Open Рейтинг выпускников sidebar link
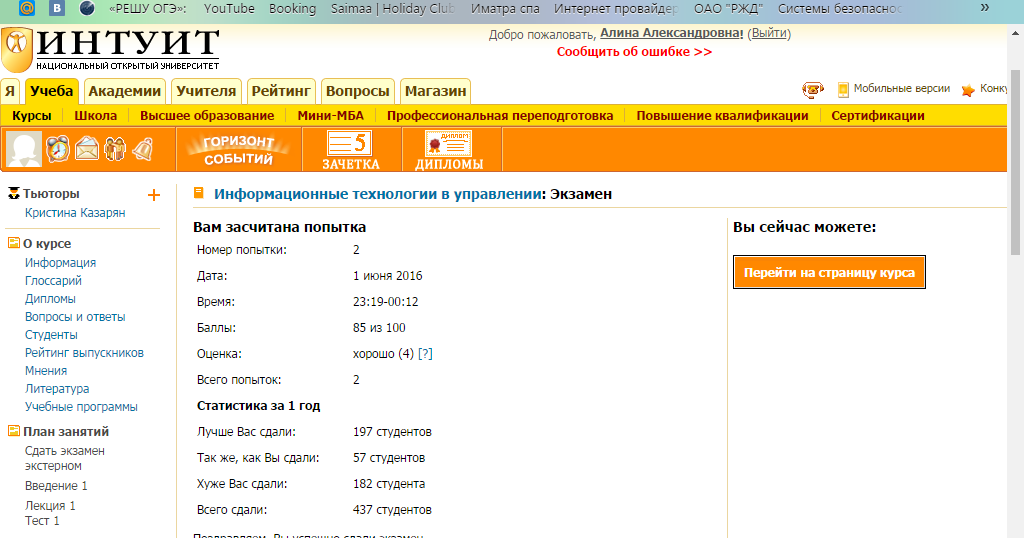 (x=84, y=353)
